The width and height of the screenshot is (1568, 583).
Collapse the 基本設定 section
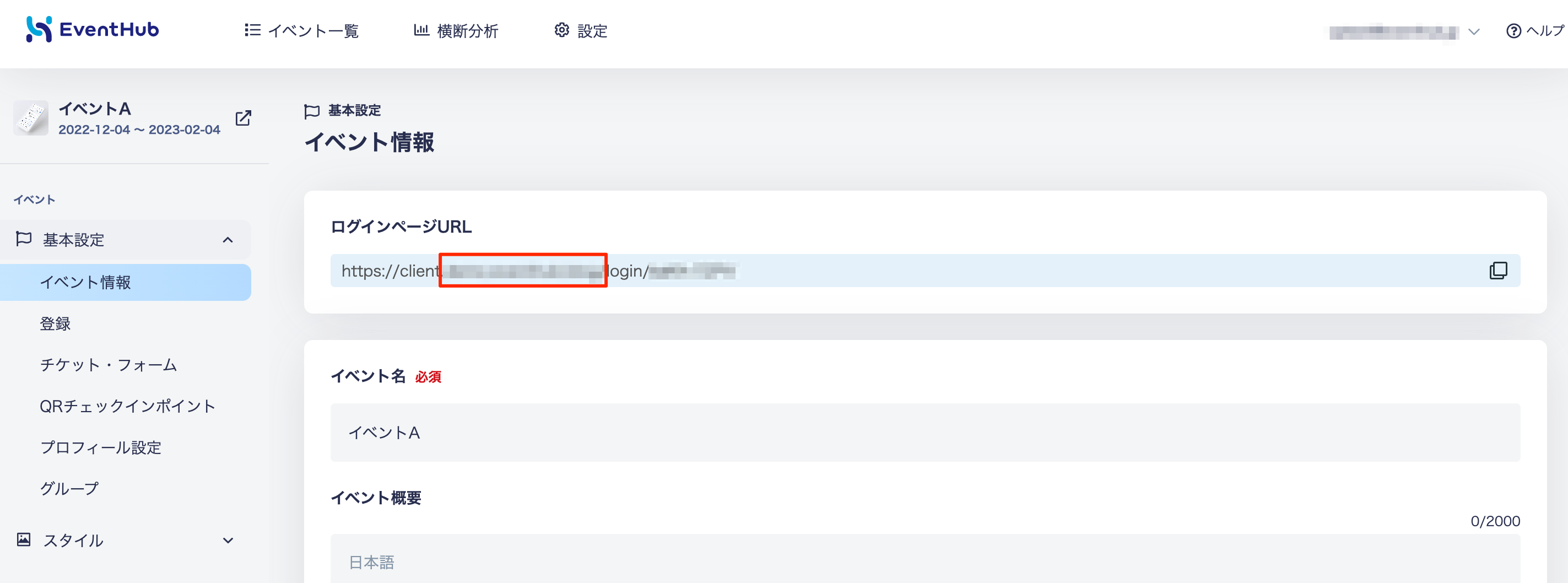[x=228, y=240]
